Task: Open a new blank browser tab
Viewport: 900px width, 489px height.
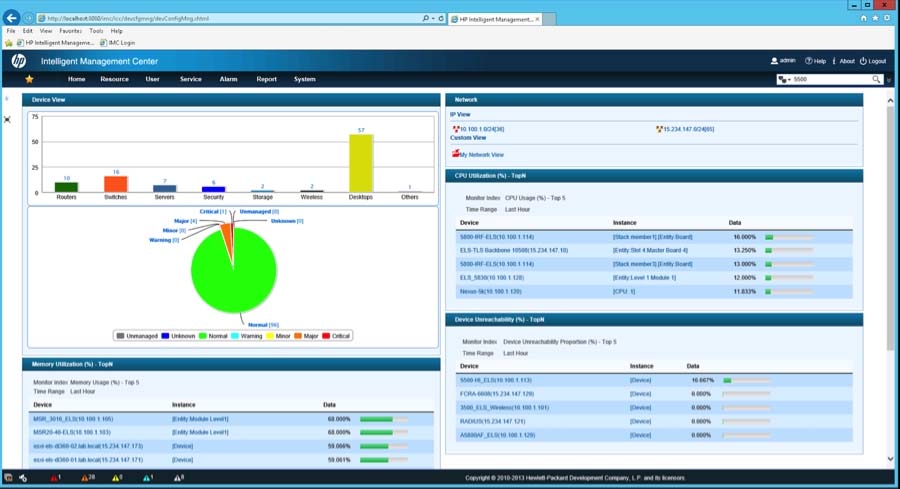Action: pyautogui.click(x=549, y=20)
